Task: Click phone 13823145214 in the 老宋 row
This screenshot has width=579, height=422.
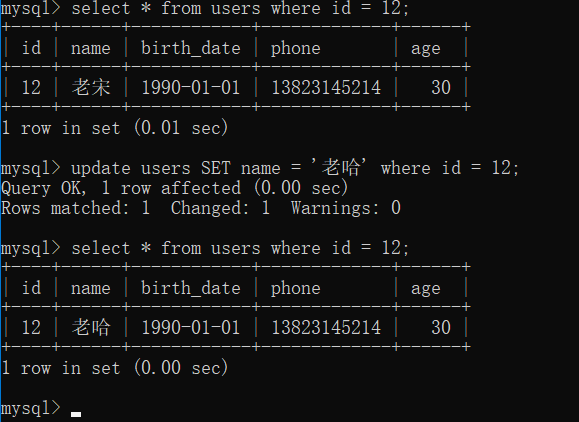Action: tap(326, 88)
